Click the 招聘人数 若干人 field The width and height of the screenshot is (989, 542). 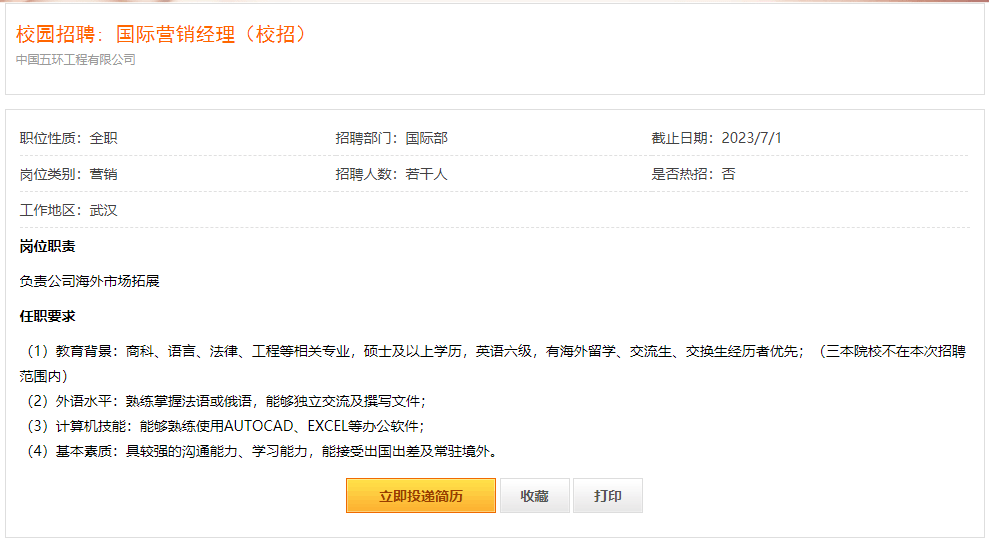[392, 174]
